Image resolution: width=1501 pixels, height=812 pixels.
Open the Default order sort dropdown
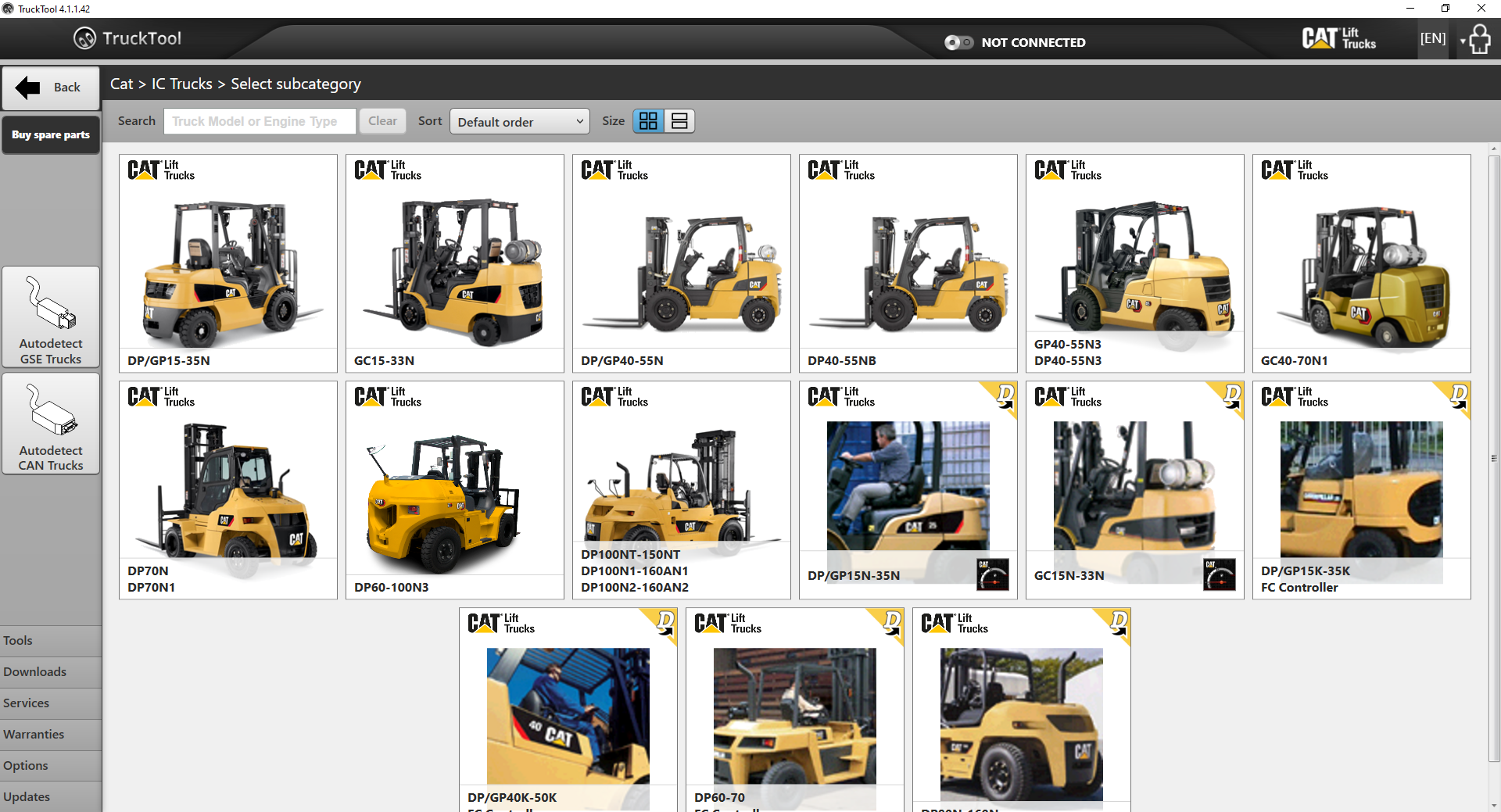(x=520, y=121)
